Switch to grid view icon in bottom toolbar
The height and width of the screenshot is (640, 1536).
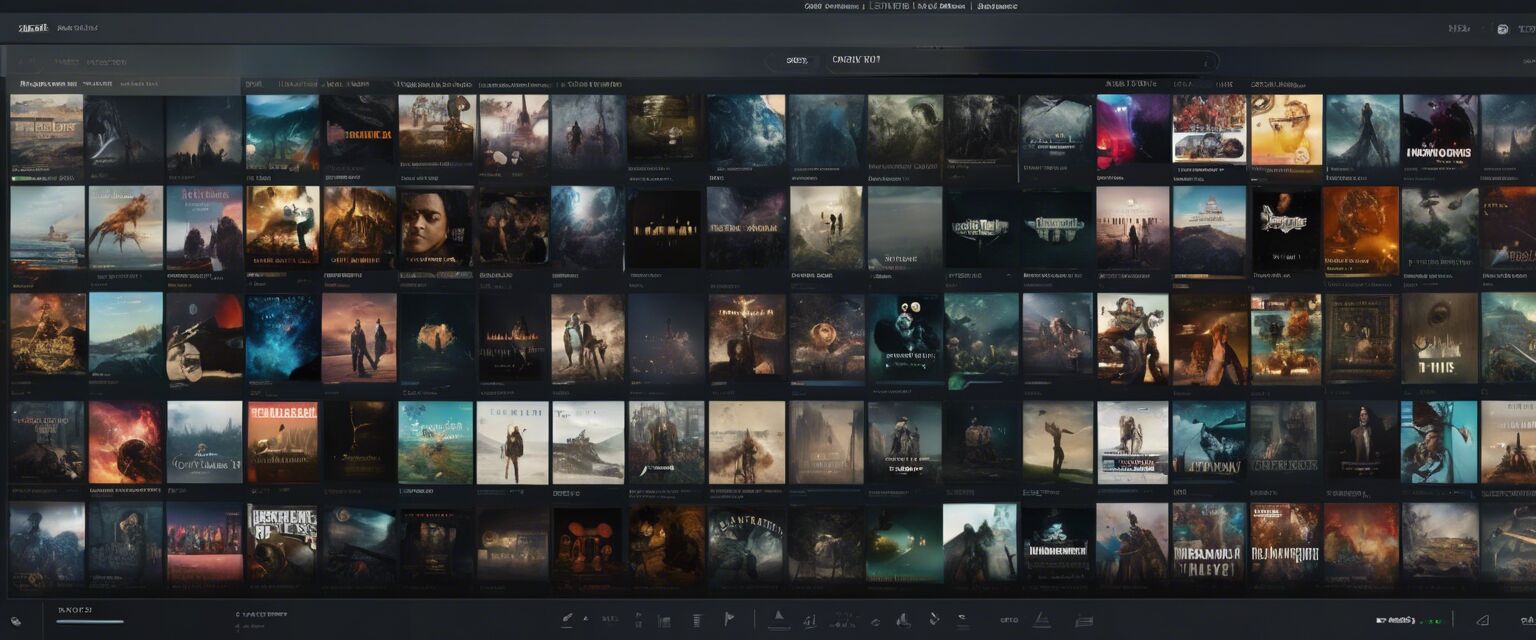[663, 621]
